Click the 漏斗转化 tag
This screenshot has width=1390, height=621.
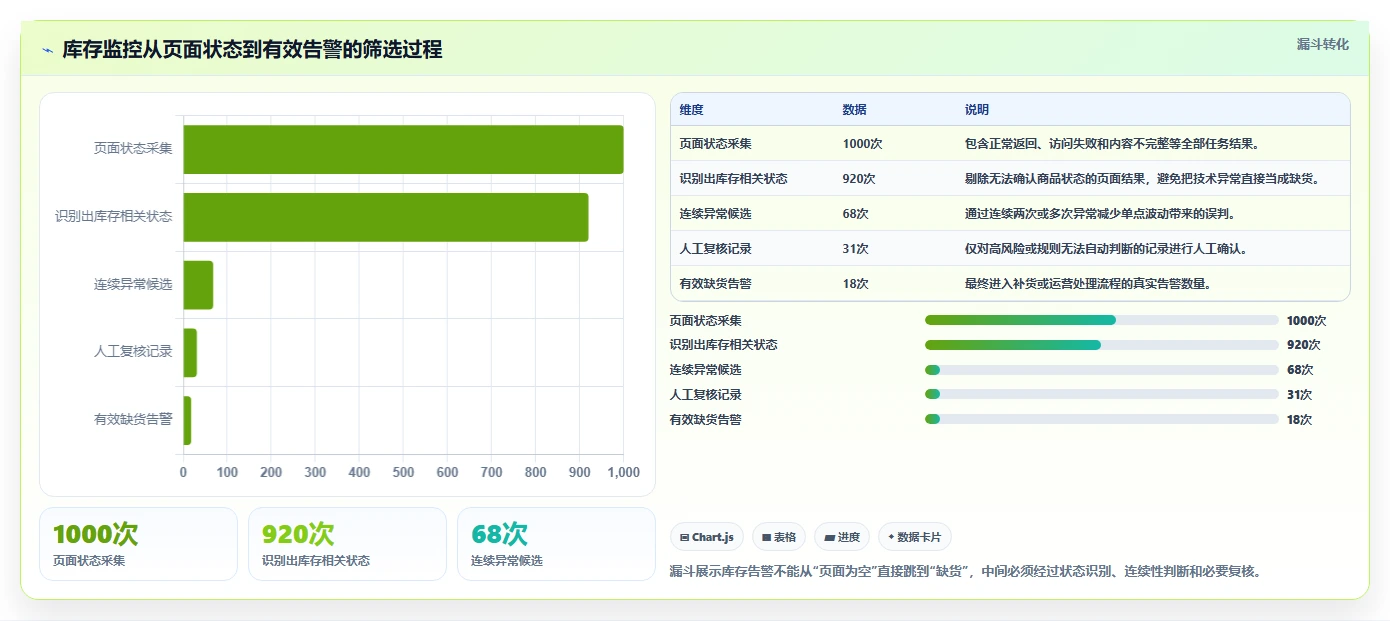pyautogui.click(x=1322, y=44)
